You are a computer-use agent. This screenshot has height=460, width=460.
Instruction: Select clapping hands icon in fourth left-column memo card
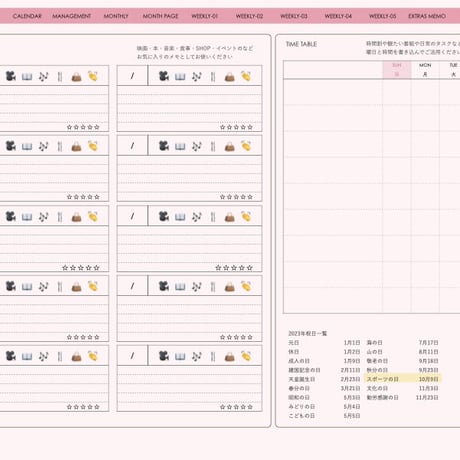(x=93, y=286)
